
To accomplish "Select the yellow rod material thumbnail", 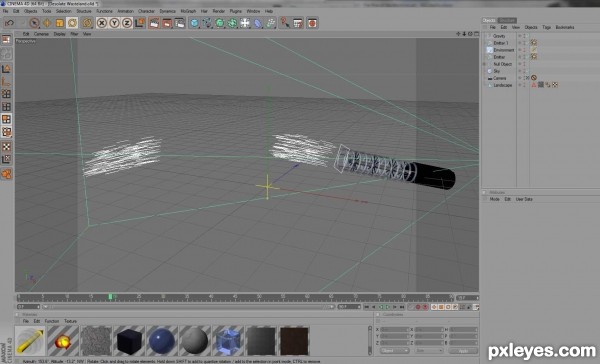I will [x=30, y=341].
